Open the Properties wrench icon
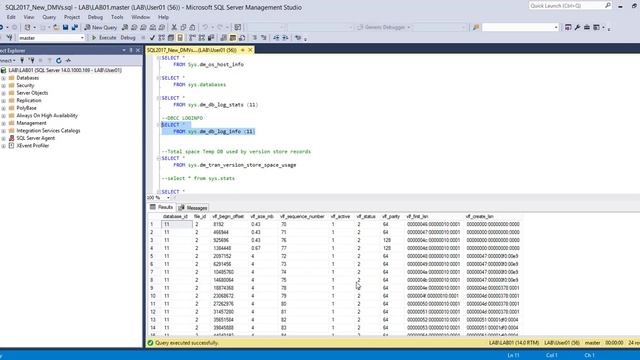 tap(577, 27)
